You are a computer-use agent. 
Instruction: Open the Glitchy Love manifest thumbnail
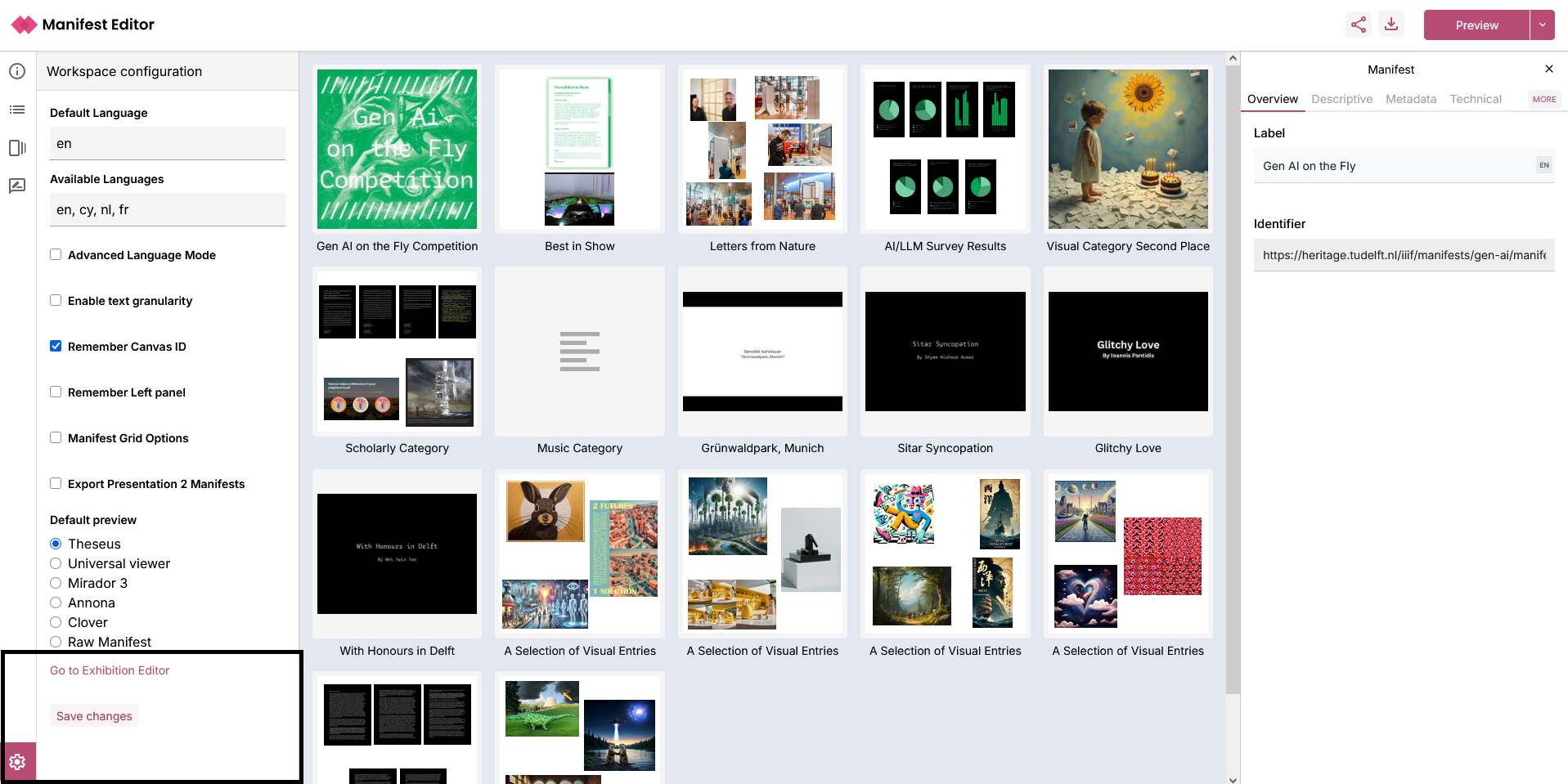coord(1127,352)
